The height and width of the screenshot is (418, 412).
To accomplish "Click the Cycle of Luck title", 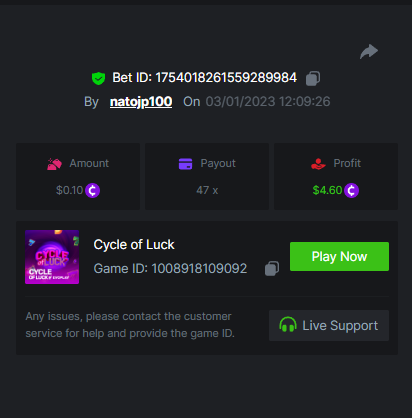I will pos(134,245).
